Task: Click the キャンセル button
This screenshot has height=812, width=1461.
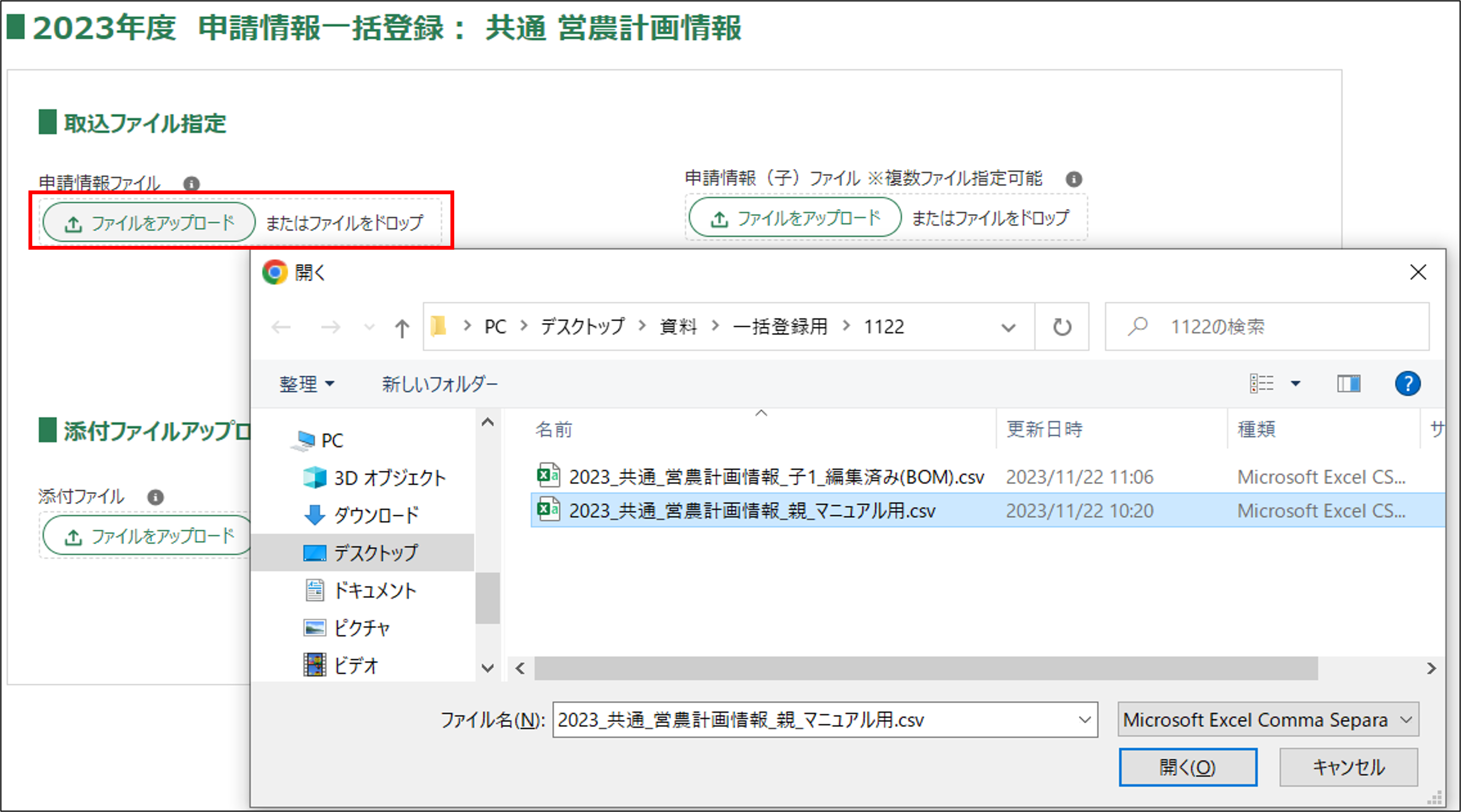Action: point(1348,767)
